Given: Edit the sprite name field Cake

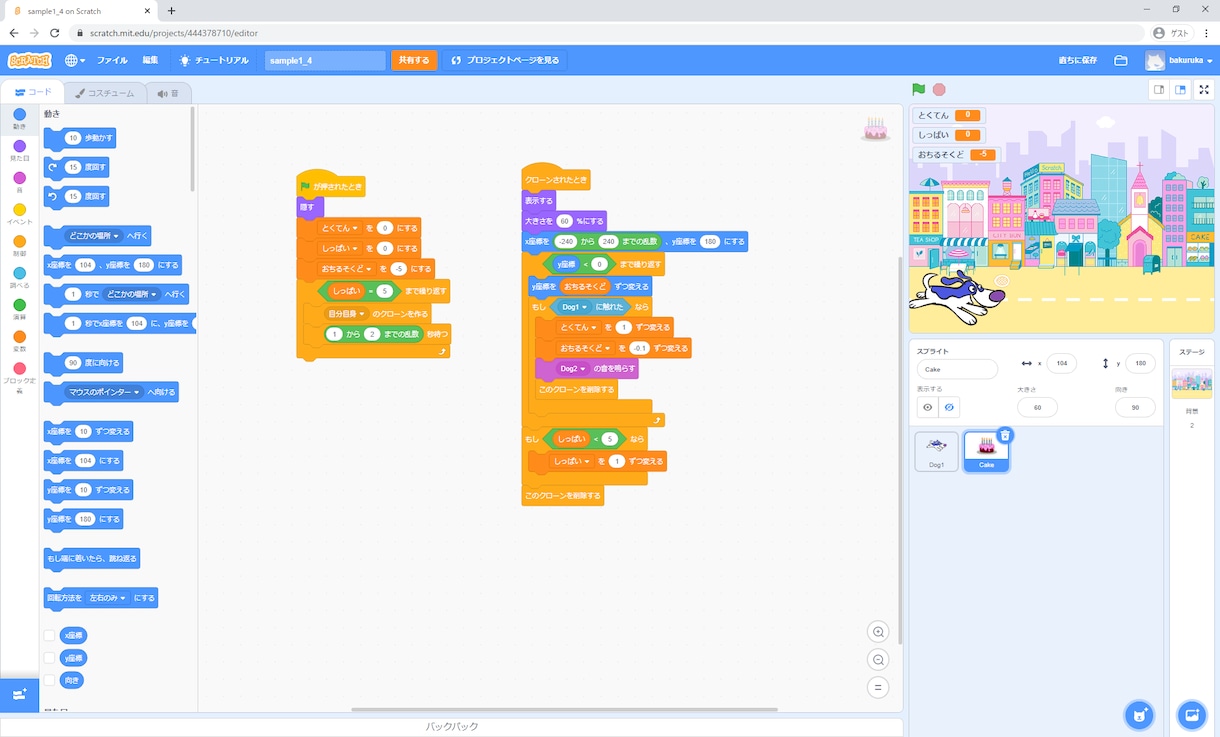Looking at the screenshot, I should 957,369.
